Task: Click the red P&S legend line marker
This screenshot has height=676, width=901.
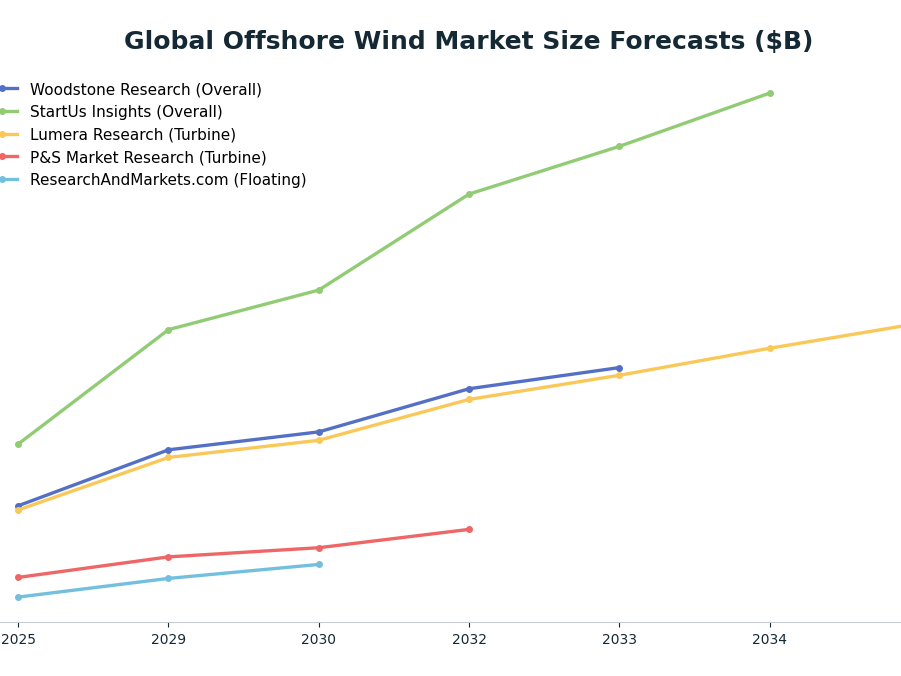Action: 9,157
